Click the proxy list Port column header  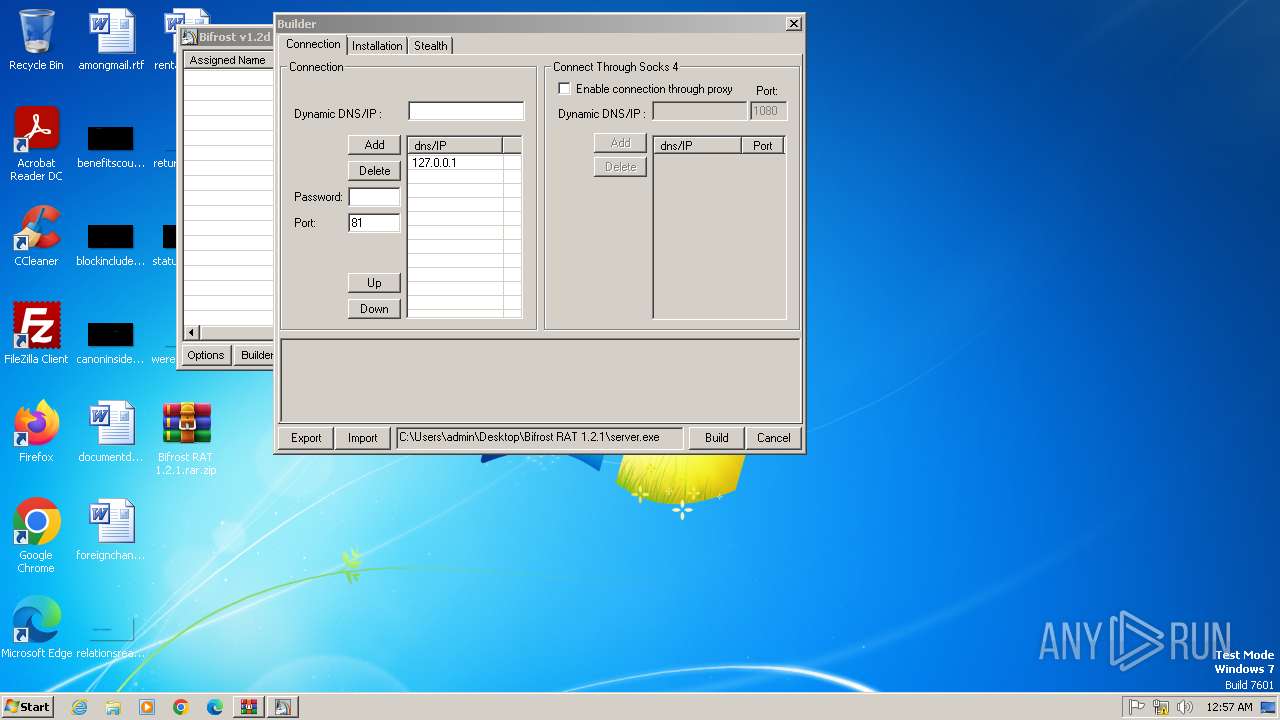[x=763, y=145]
